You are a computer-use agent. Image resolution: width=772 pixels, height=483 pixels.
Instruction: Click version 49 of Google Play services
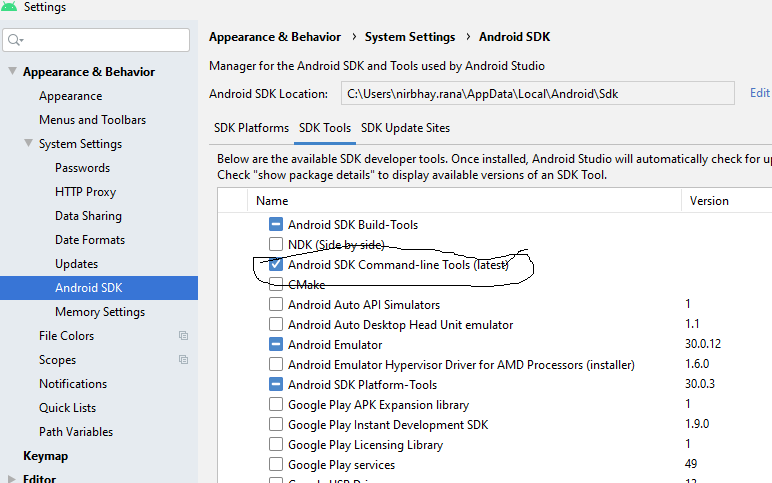click(x=691, y=464)
